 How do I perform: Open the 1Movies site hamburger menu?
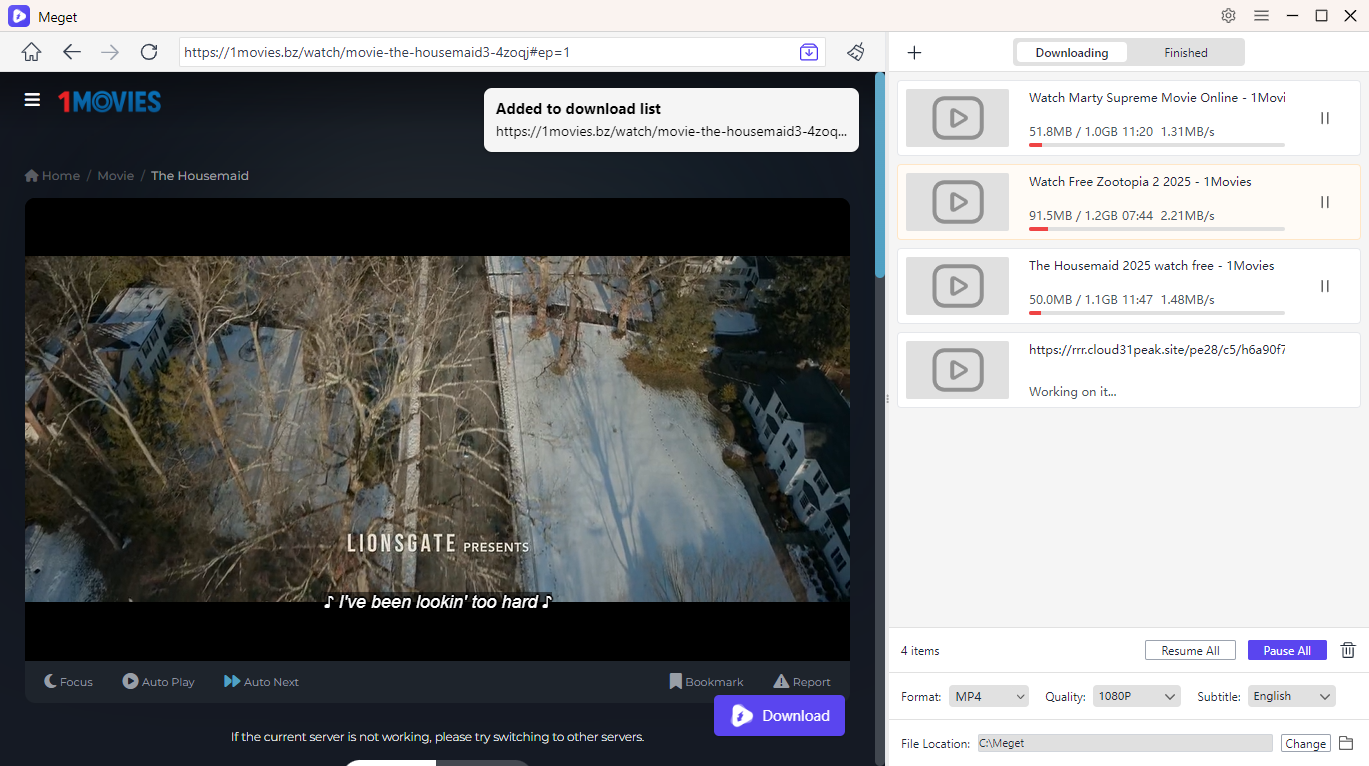(32, 99)
